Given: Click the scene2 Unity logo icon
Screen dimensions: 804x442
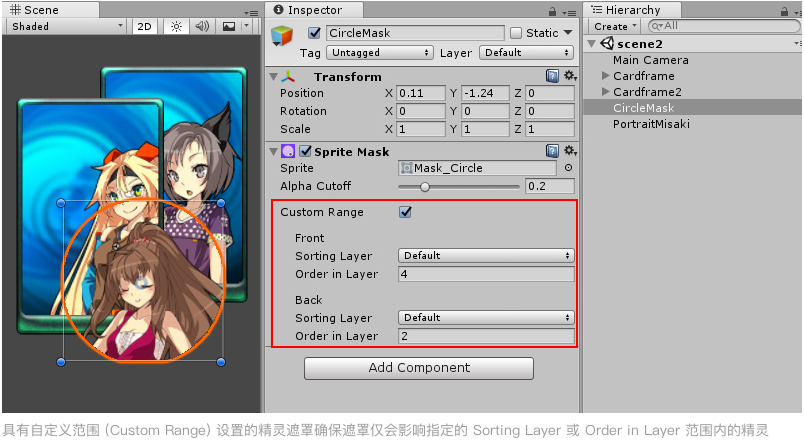Looking at the screenshot, I should tap(607, 44).
